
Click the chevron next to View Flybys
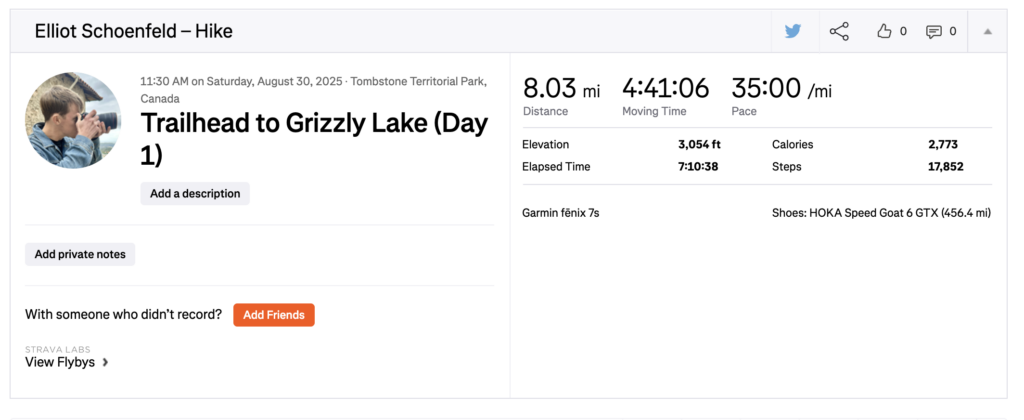pyautogui.click(x=106, y=362)
